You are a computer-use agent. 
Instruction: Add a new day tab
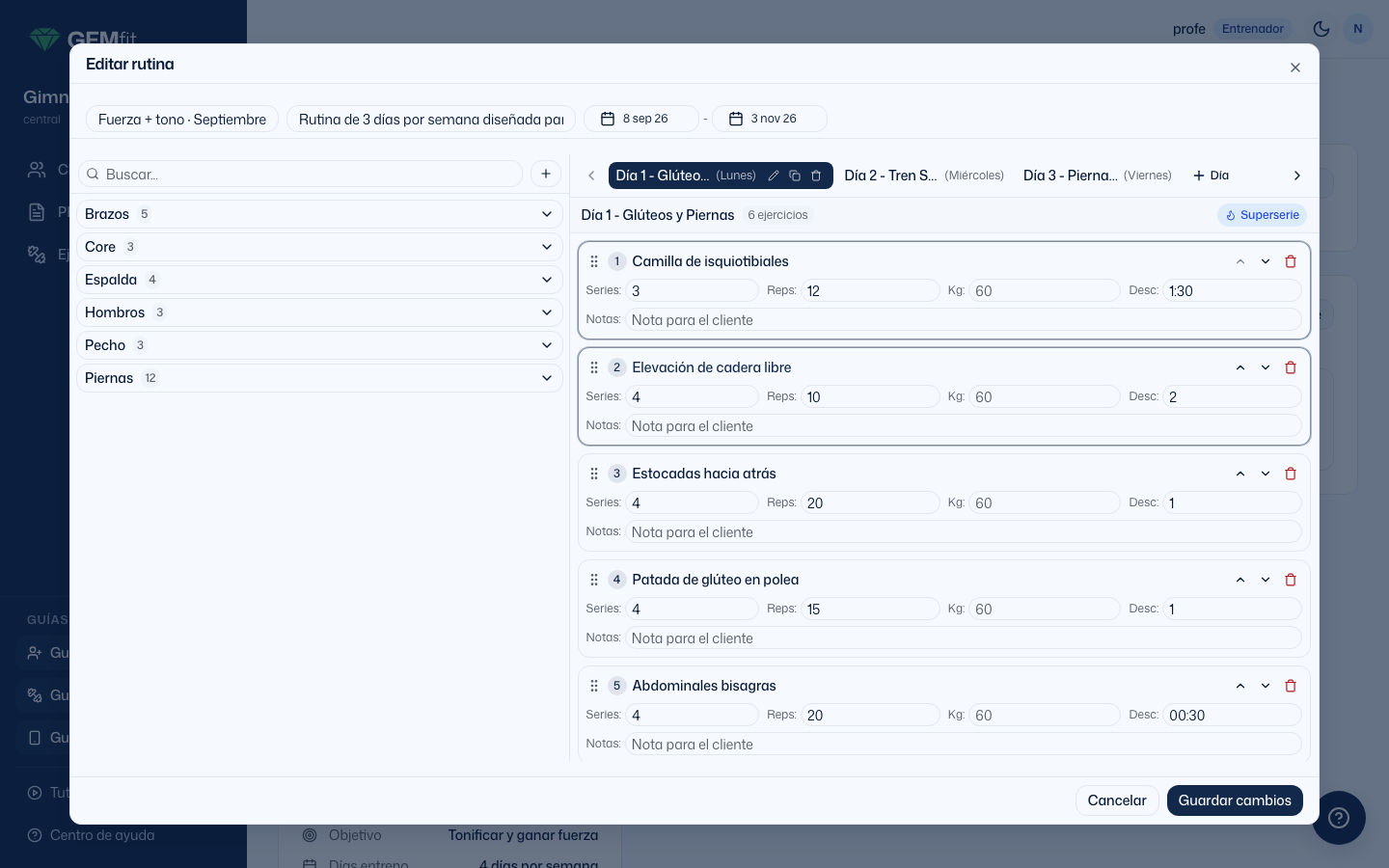[x=1212, y=176]
